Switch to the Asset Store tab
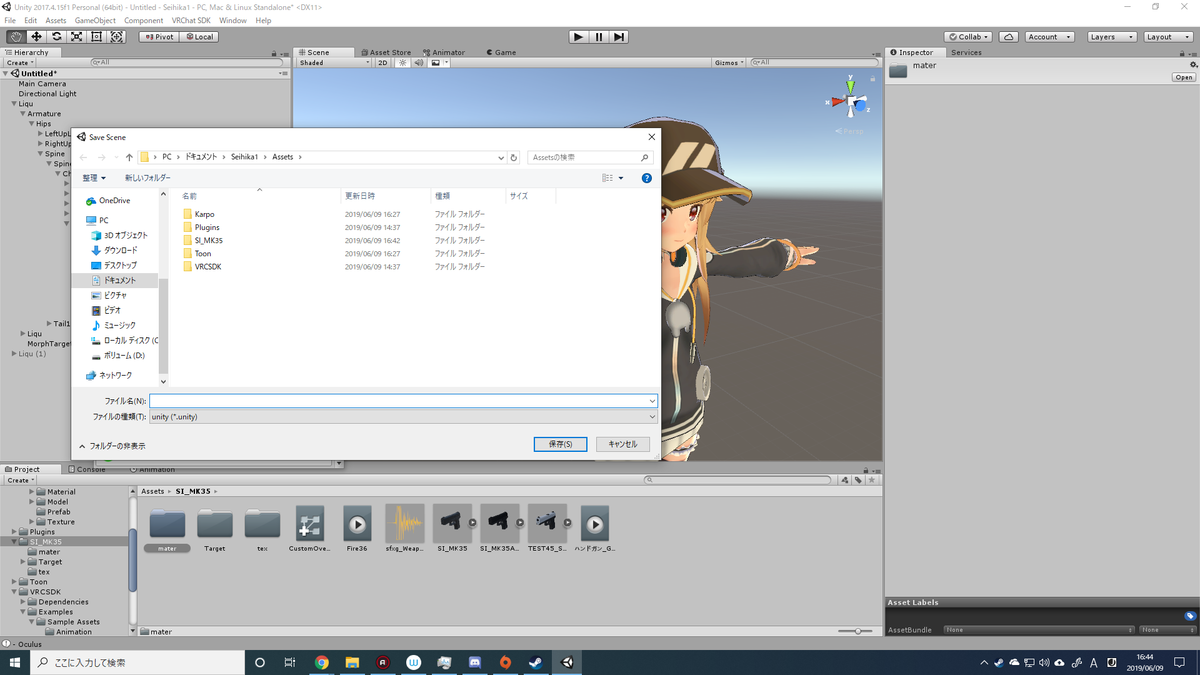 point(385,53)
